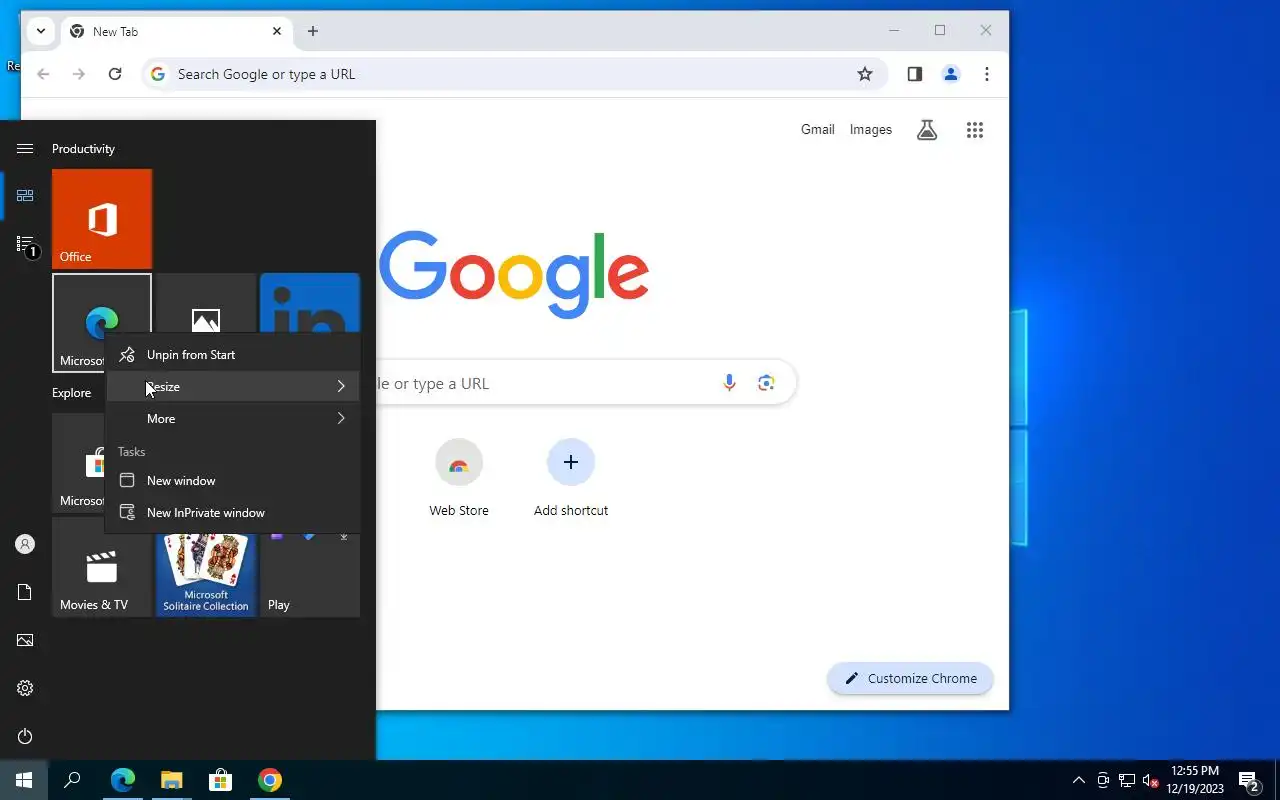Click the Customize Chrome button

[x=910, y=678]
